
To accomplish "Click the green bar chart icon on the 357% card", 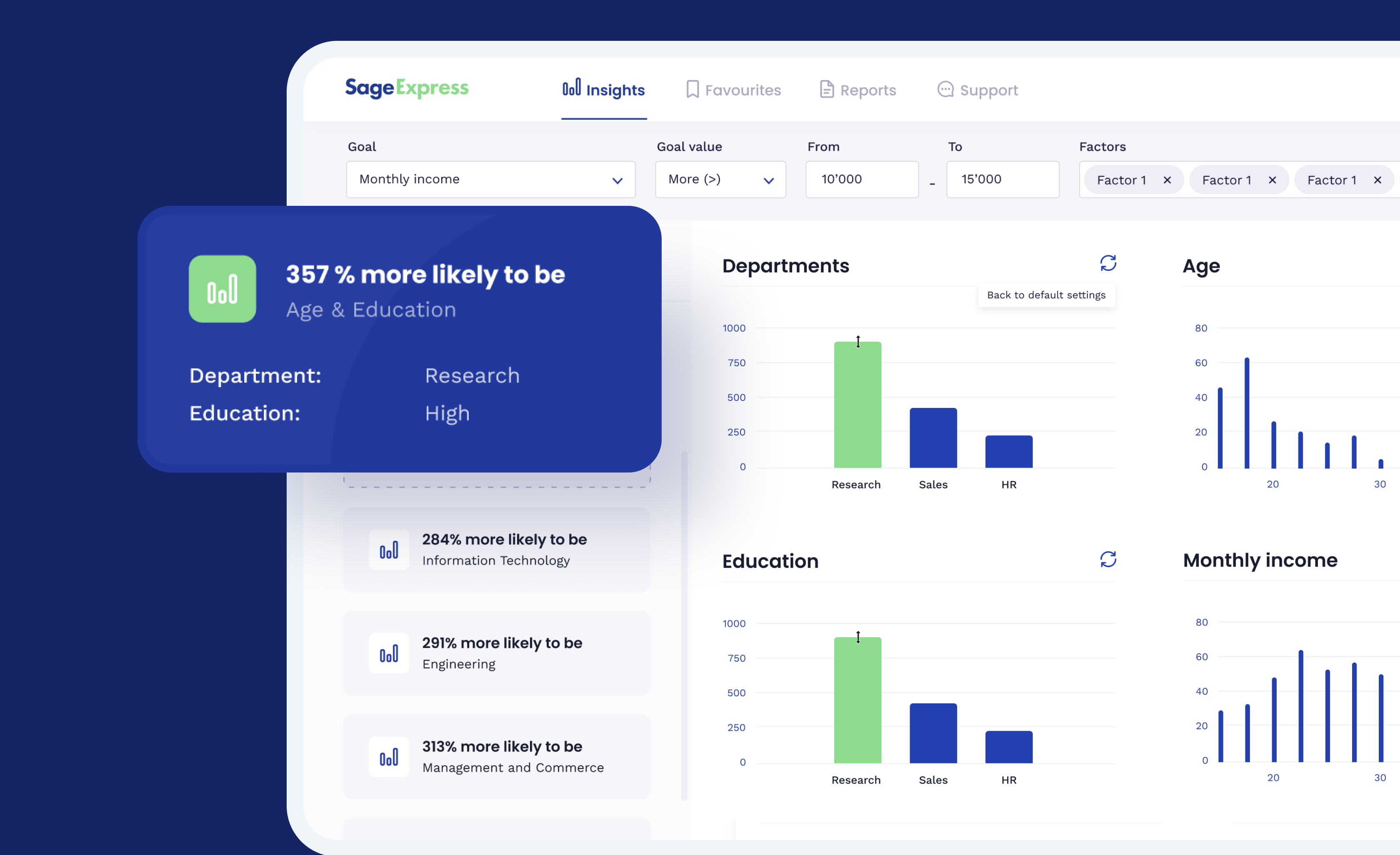I will [222, 289].
